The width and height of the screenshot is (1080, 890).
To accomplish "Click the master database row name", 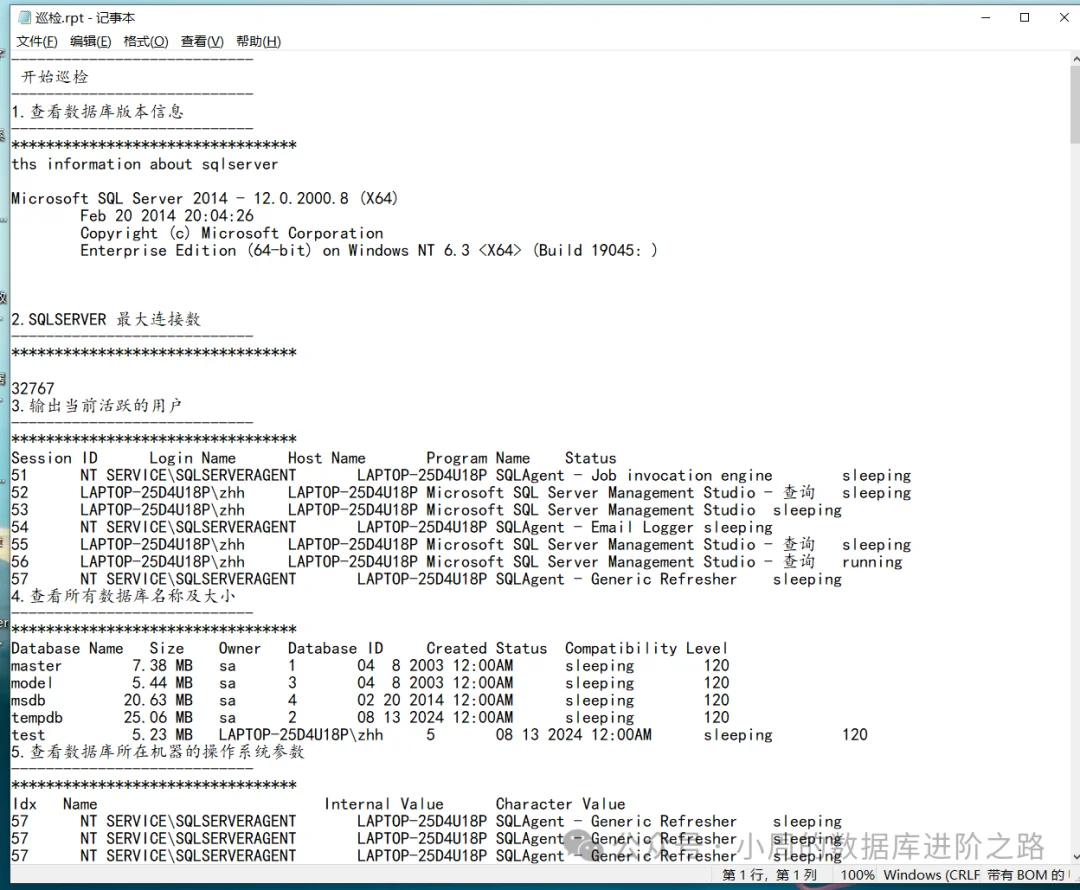I will (x=37, y=666).
